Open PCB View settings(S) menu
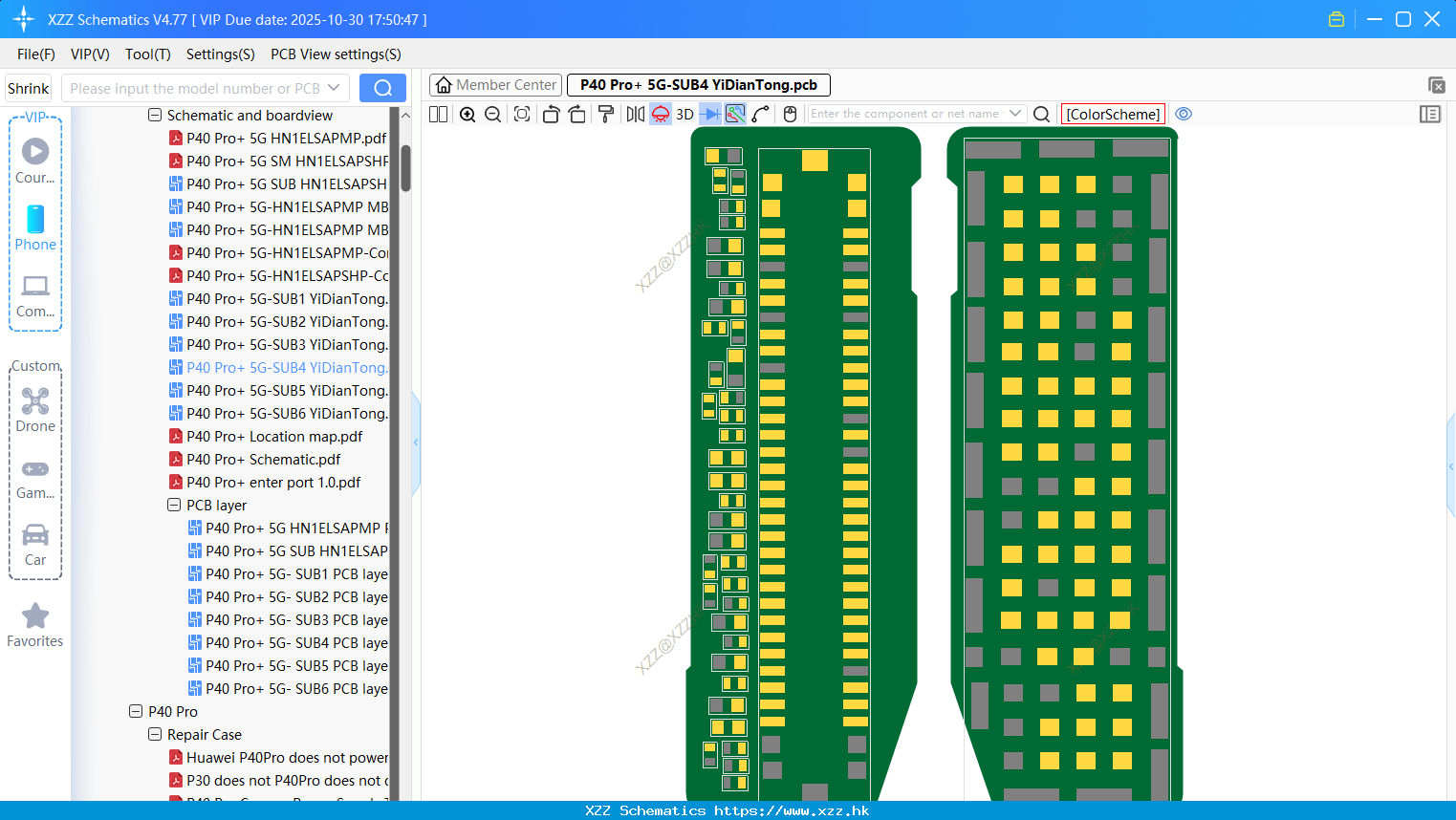Viewport: 1456px width, 820px height. 336,54
